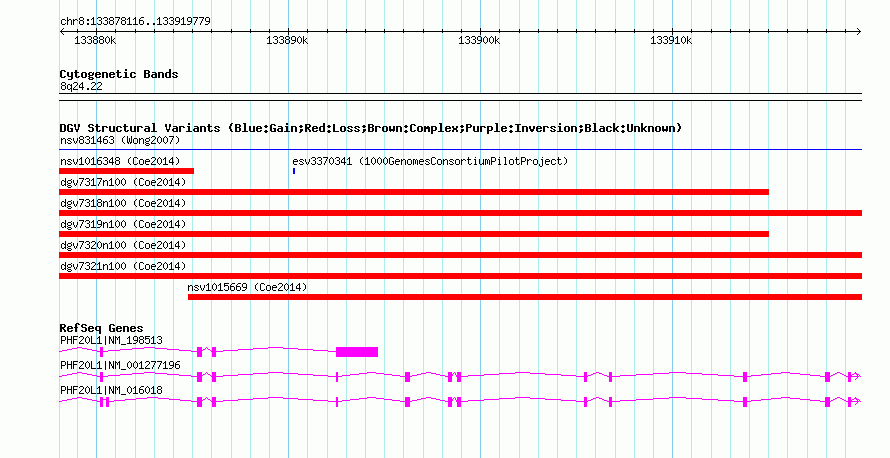Viewport: 890px width, 458px height.
Task: Click the 133880k ruler position label
Action: (x=95, y=40)
